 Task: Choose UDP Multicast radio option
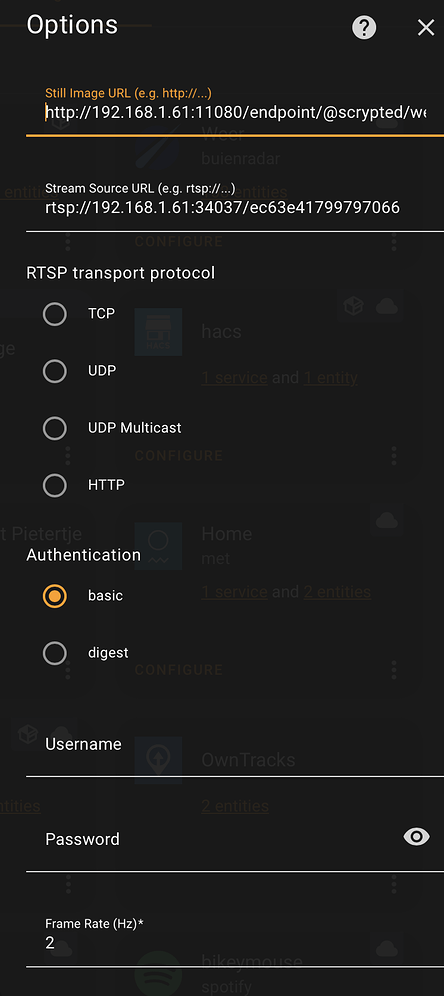55,428
